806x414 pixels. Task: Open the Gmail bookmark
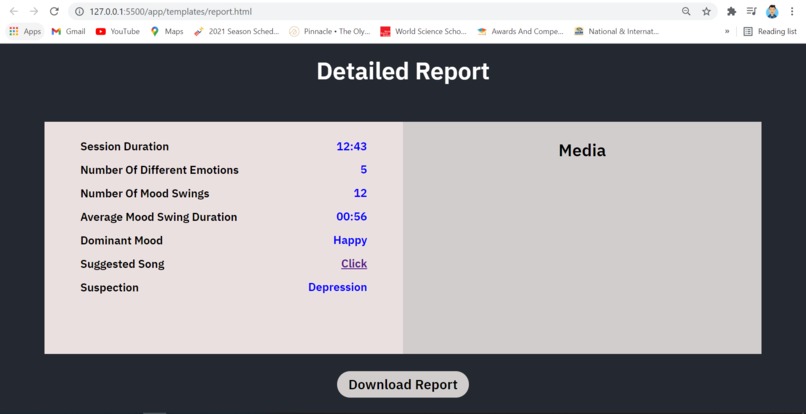point(68,31)
